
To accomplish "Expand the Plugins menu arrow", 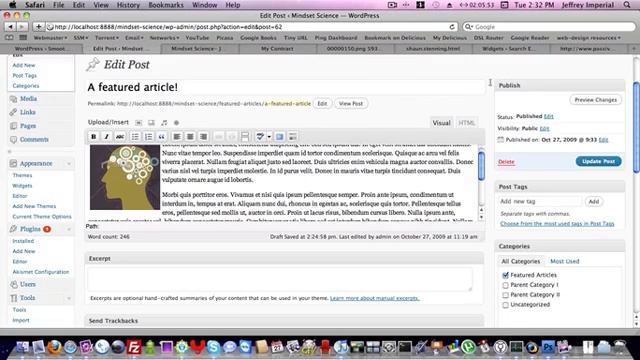I will pyautogui.click(x=69, y=229).
